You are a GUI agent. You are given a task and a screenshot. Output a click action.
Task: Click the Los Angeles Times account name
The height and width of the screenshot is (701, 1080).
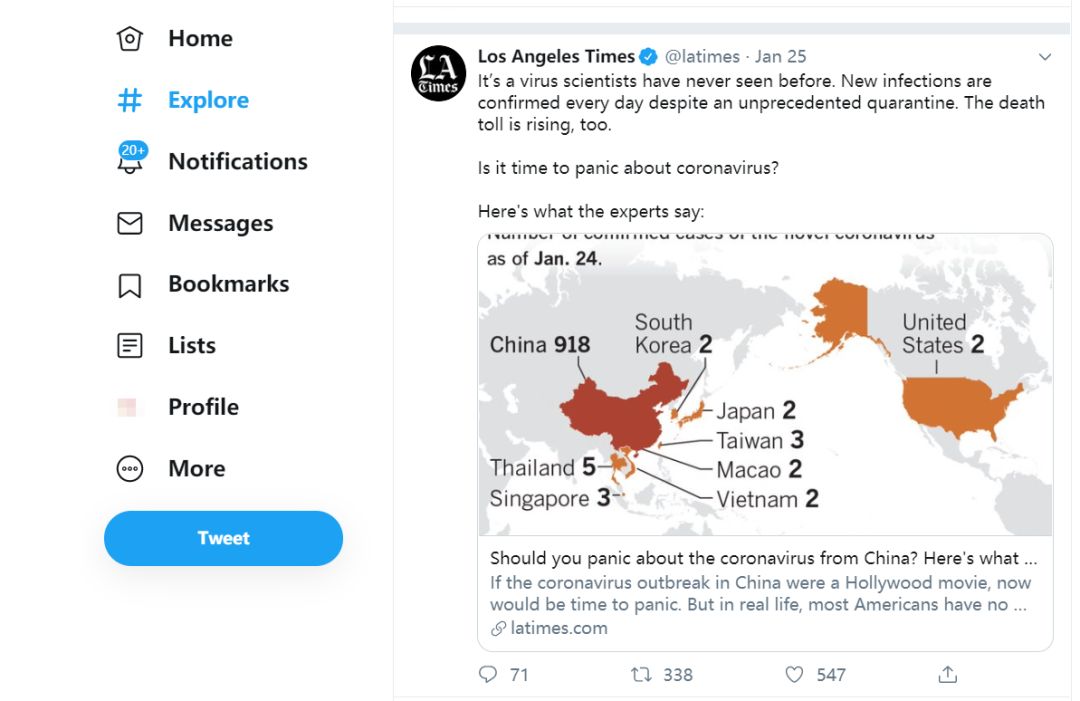(556, 56)
